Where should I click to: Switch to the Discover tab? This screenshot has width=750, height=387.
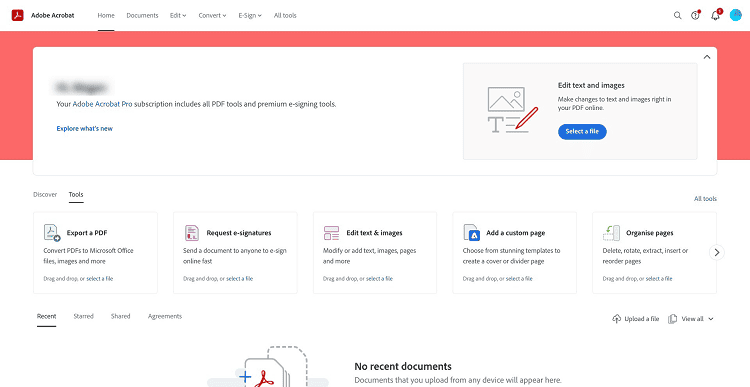click(x=45, y=194)
